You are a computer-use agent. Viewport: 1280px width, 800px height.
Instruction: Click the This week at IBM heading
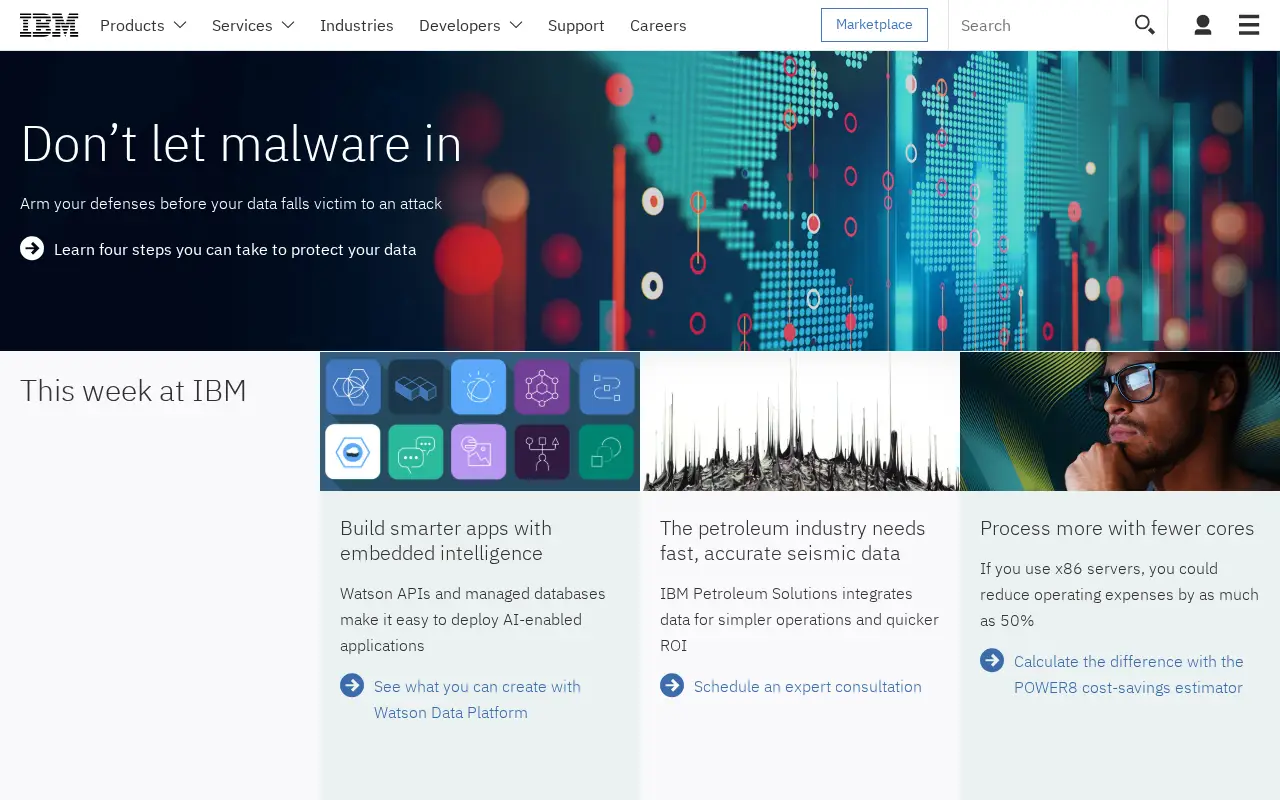133,390
